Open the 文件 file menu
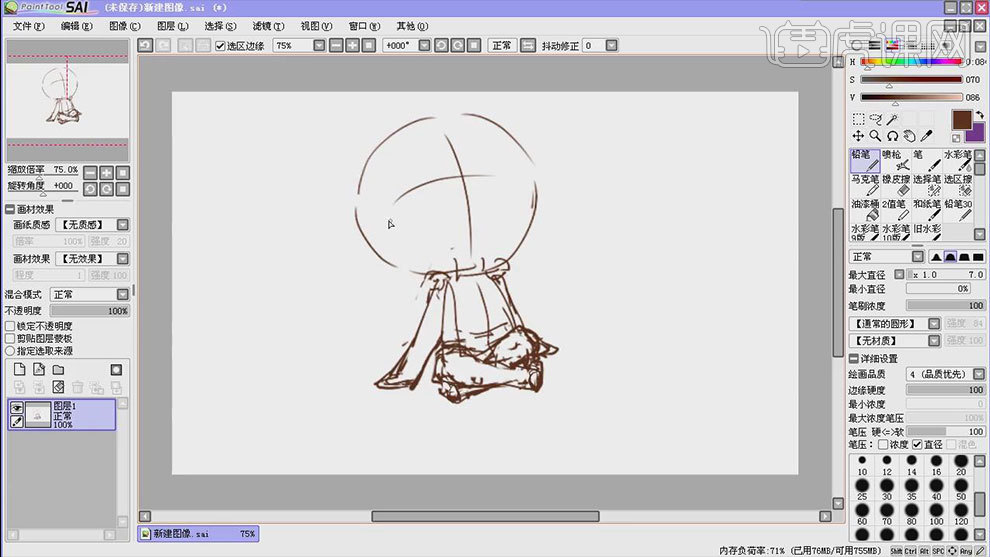This screenshot has width=990, height=557. [28, 26]
